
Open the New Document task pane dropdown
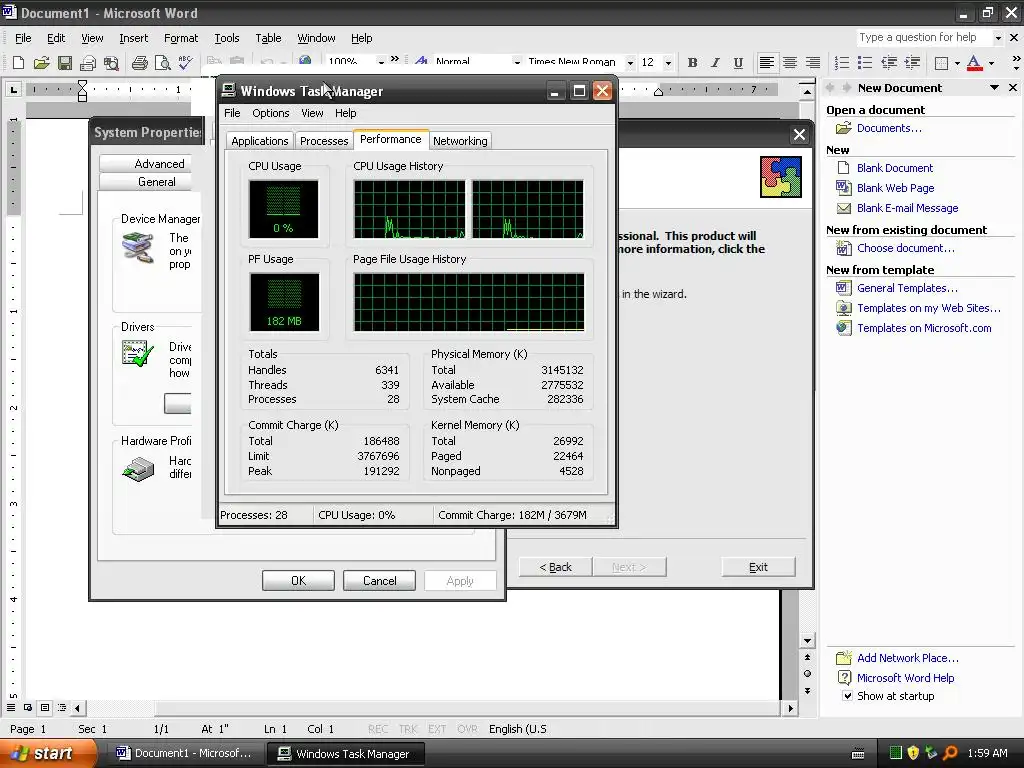pyautogui.click(x=994, y=88)
